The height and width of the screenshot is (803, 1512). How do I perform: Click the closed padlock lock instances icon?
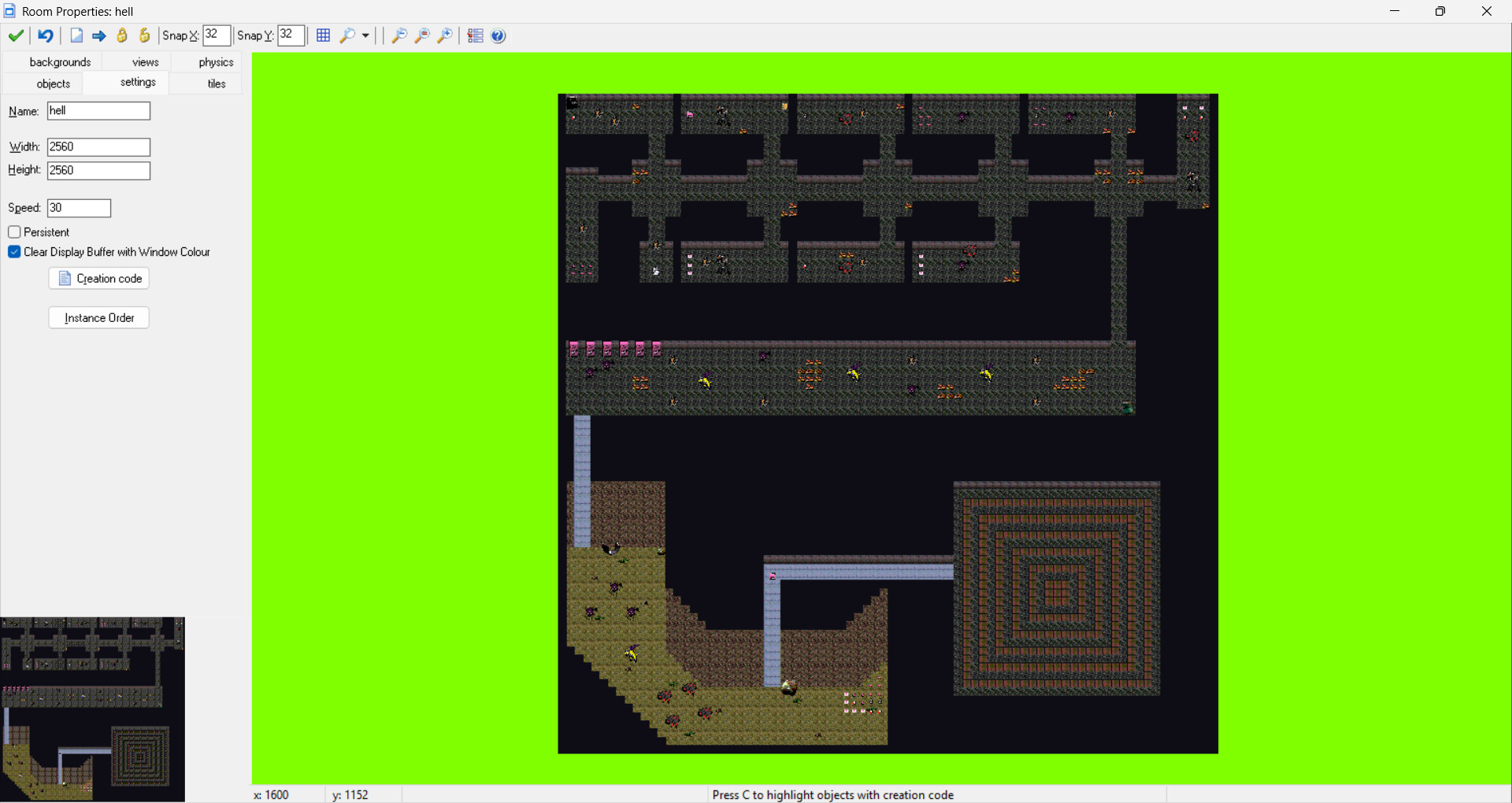[122, 35]
